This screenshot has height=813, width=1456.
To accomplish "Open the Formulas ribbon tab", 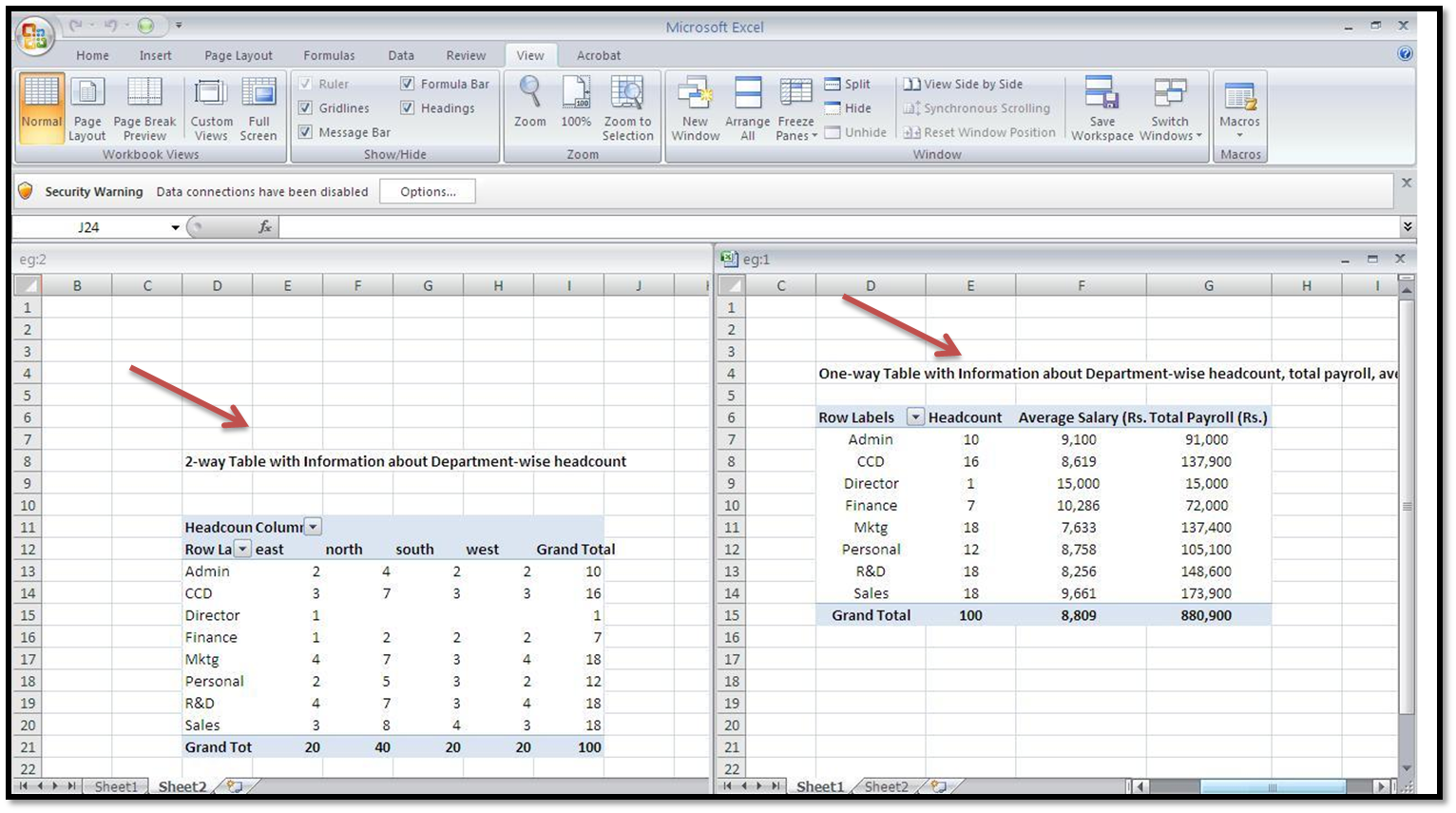I will pos(329,55).
